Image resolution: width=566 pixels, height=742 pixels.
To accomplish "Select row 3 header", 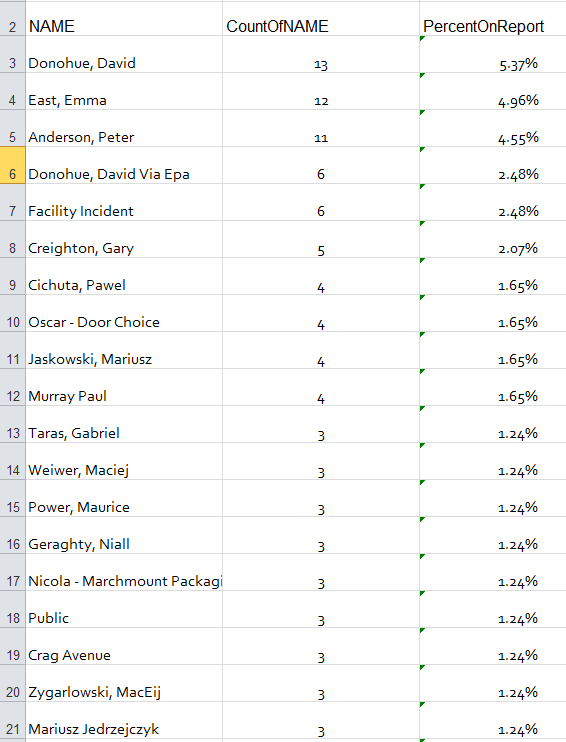I will (12, 54).
